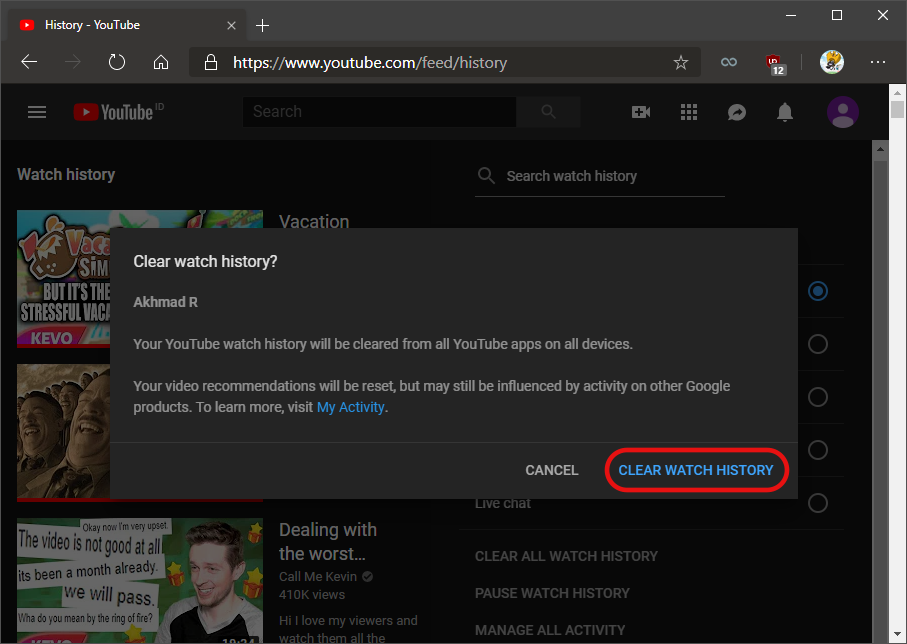Click the Search watch history field
The image size is (907, 644).
(610, 176)
